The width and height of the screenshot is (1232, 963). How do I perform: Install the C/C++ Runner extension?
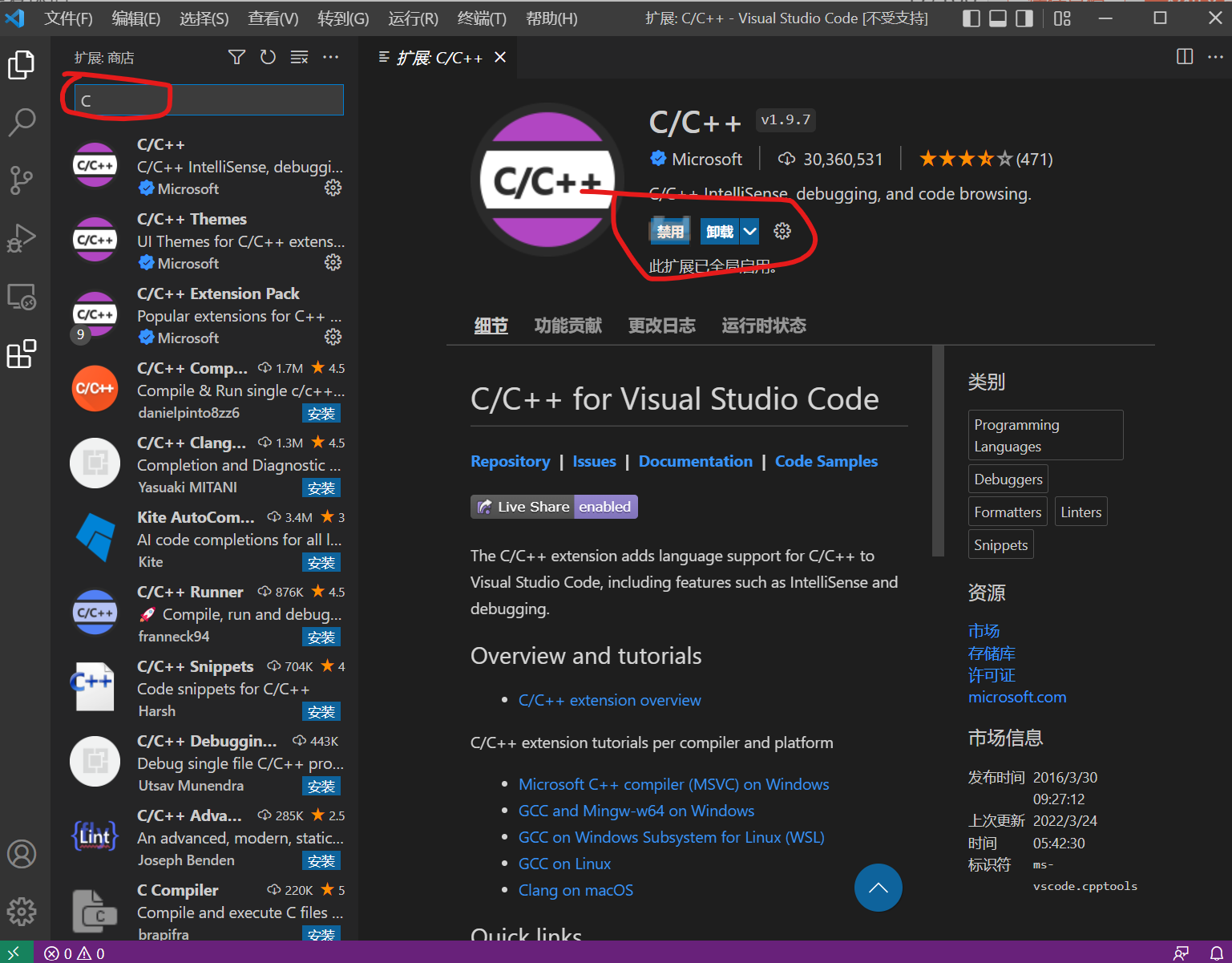tap(321, 637)
